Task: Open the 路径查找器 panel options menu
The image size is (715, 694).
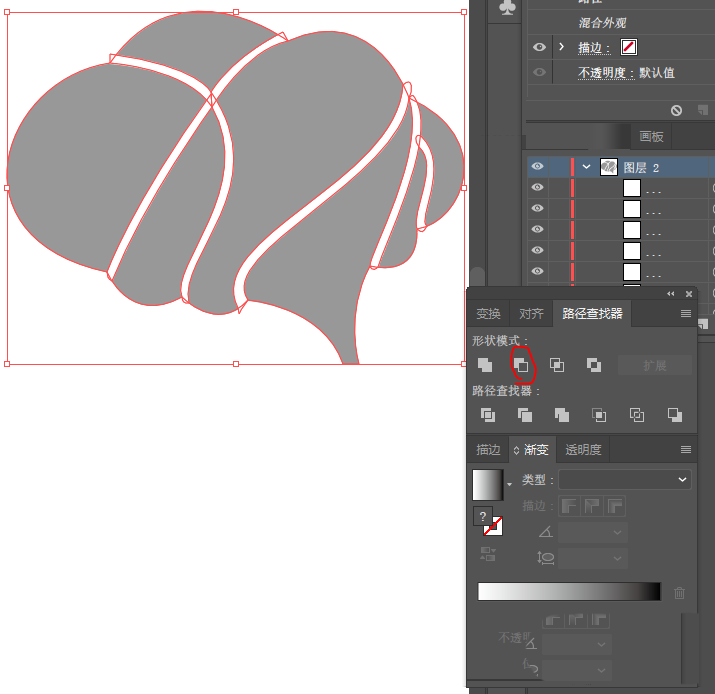Action: point(686,313)
